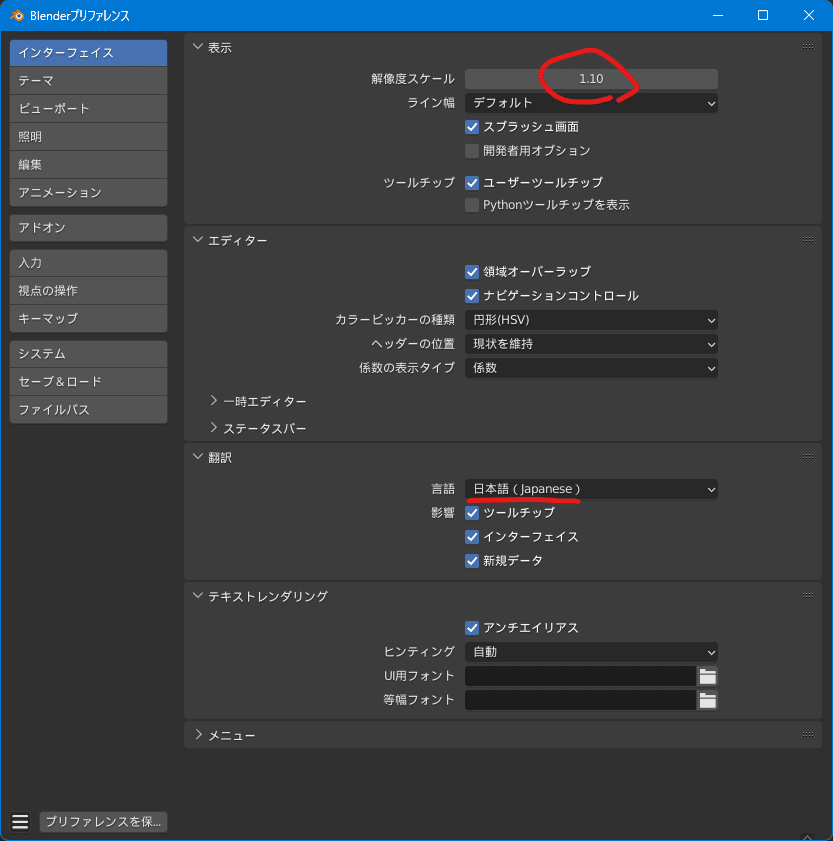Open 入力 category
Screen dimensions: 833x841
click(x=89, y=263)
